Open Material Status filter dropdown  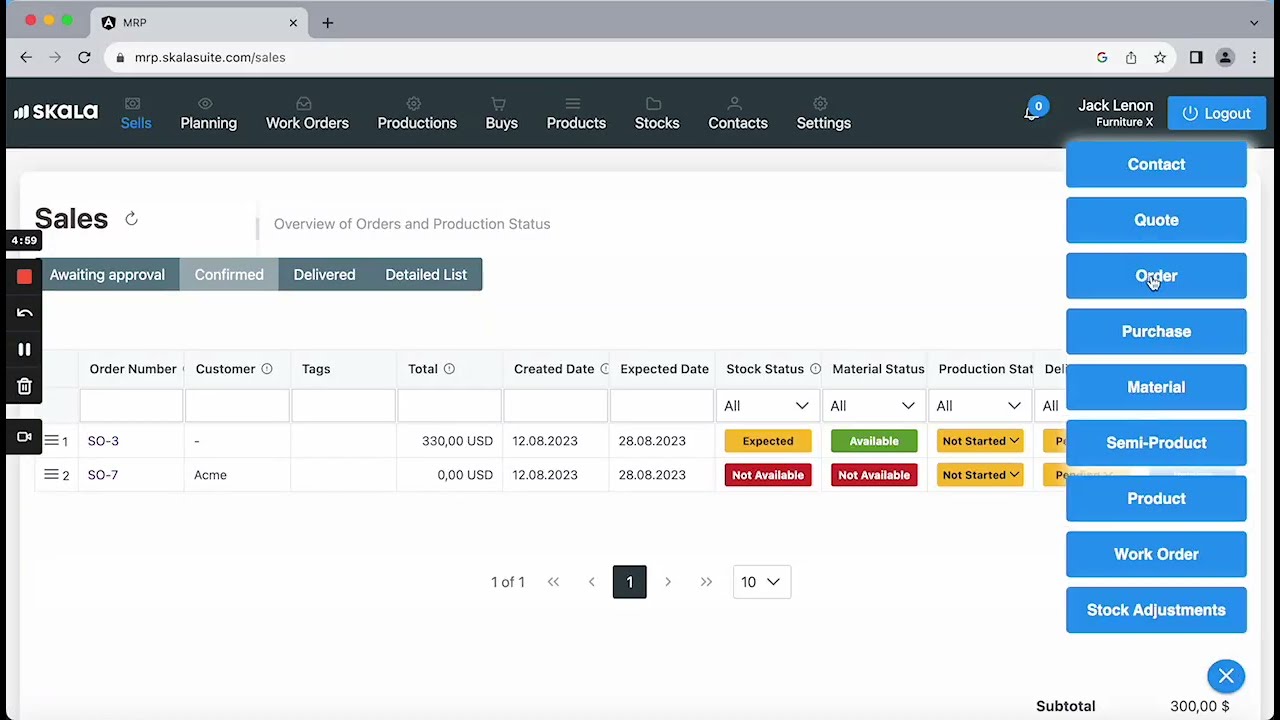click(x=873, y=406)
